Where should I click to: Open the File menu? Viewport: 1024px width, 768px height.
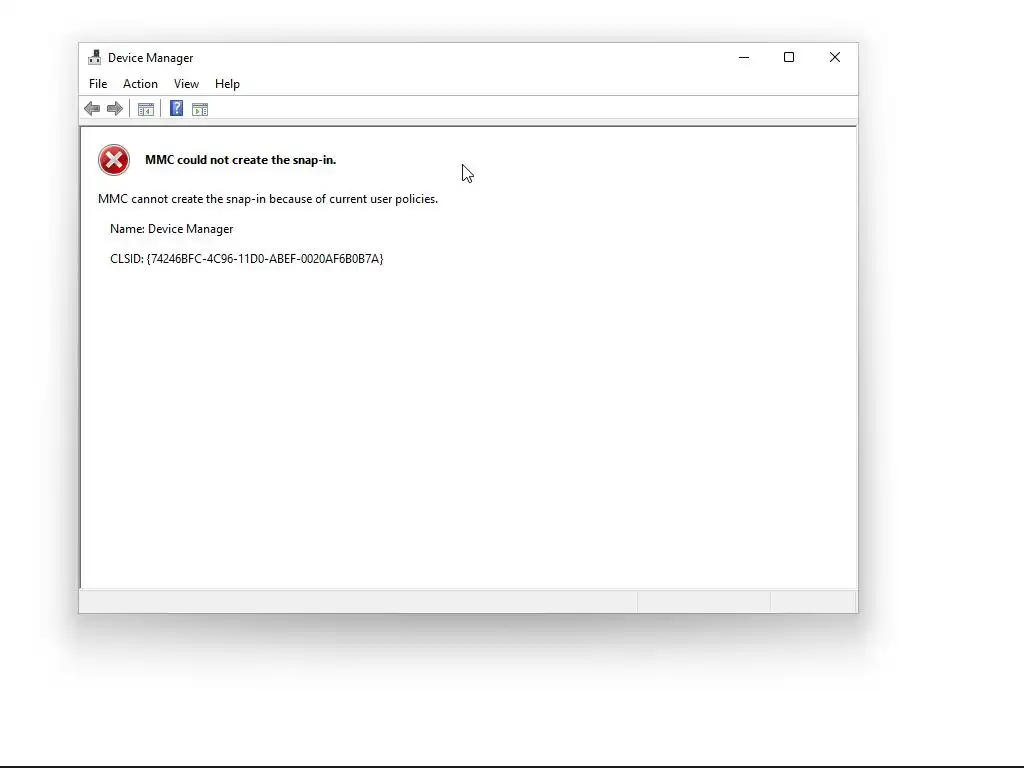98,84
